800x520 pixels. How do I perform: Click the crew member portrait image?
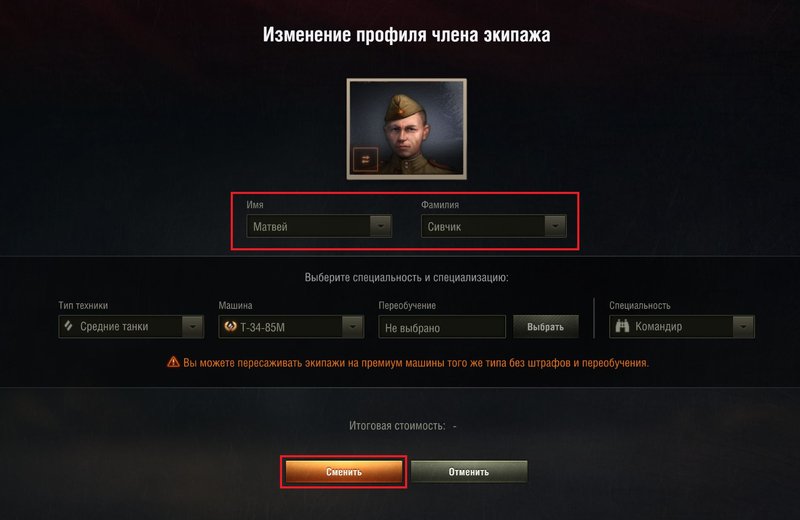pyautogui.click(x=407, y=129)
